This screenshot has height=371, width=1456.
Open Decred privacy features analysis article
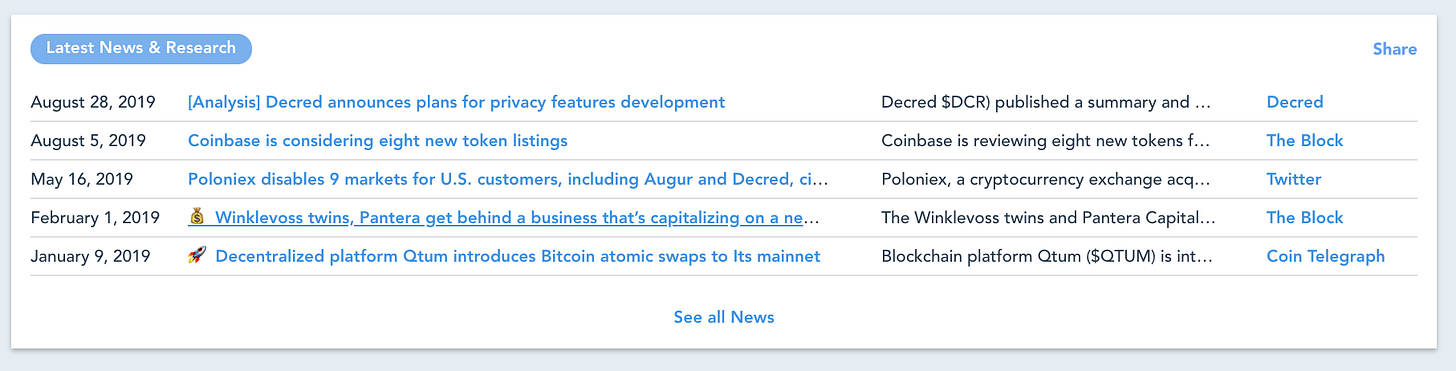(x=456, y=102)
